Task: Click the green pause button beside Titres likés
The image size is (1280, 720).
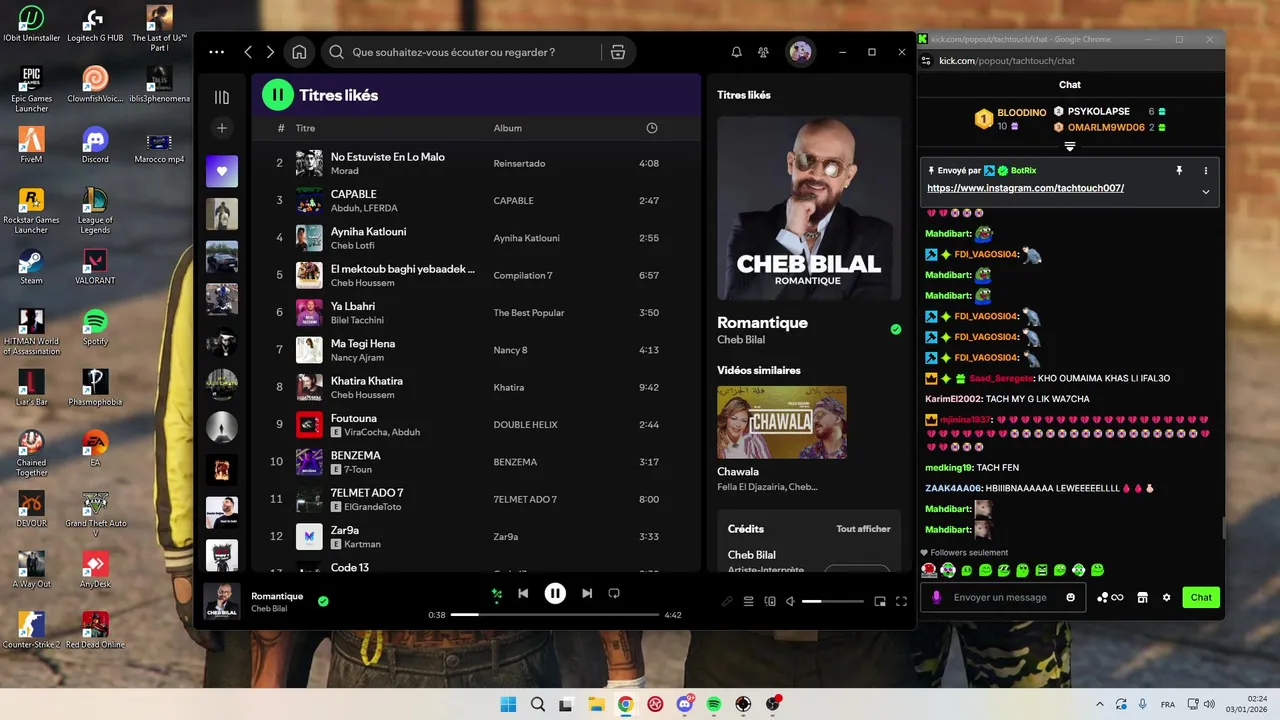Action: pyautogui.click(x=277, y=95)
